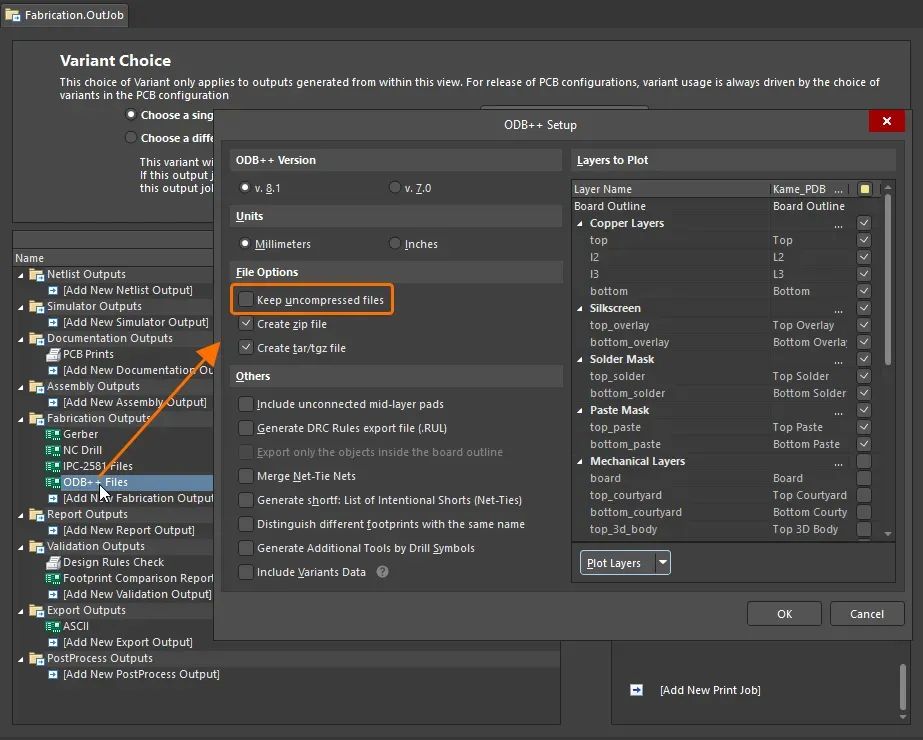Click the Plot Layers button
The image size is (923, 740).
pyautogui.click(x=617, y=563)
